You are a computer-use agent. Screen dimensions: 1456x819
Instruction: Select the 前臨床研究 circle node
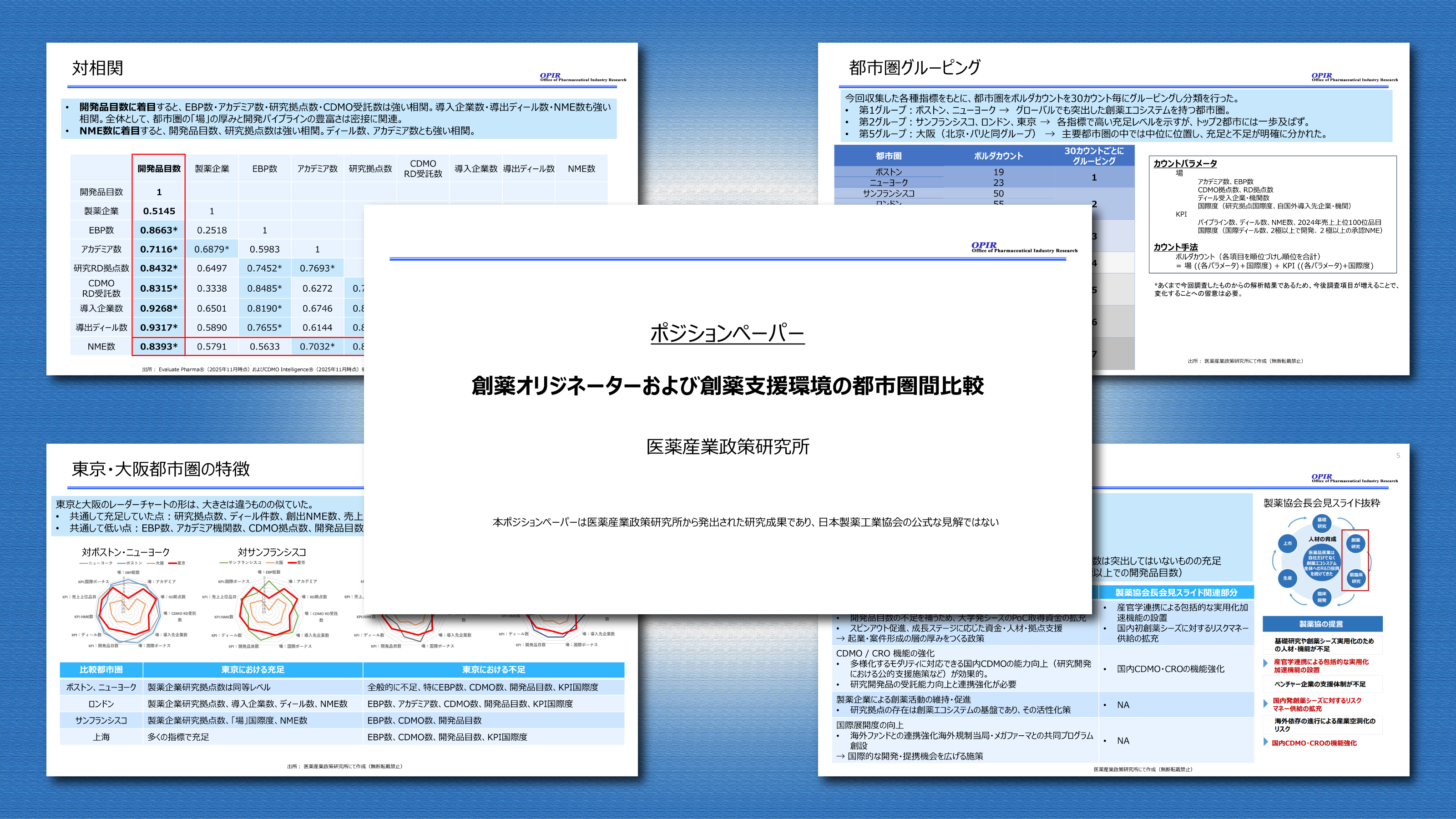coord(1355,578)
